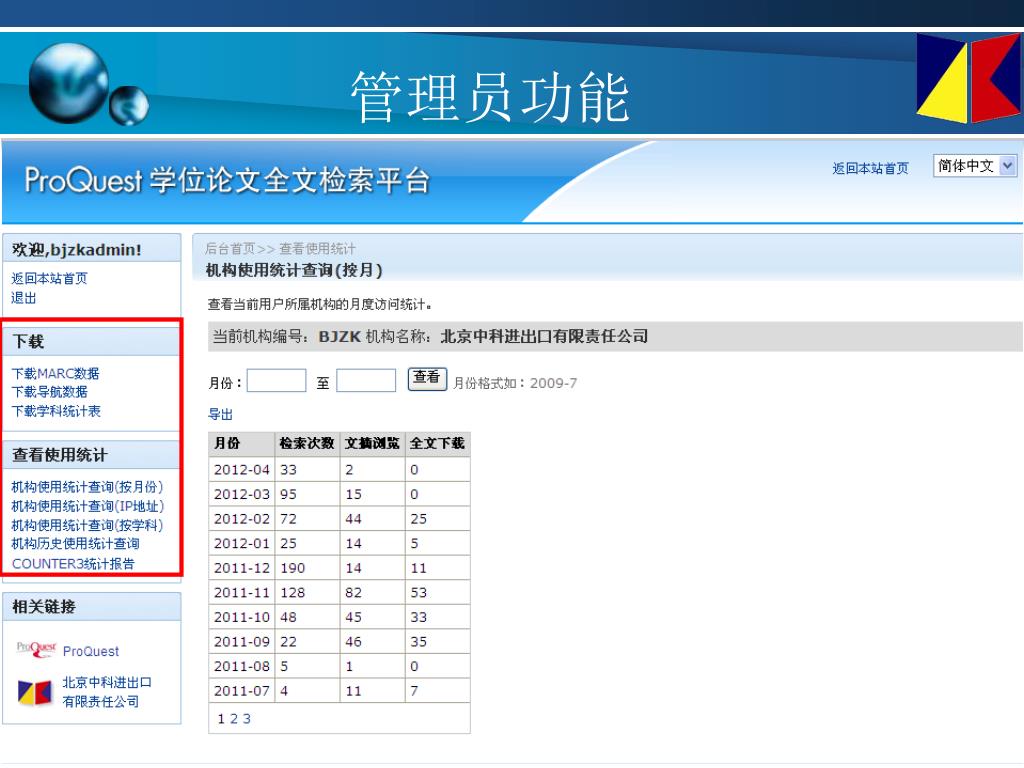The image size is (1024, 768).
Task: Click the 查看使用统计 breadcrumb text
Action: point(317,249)
